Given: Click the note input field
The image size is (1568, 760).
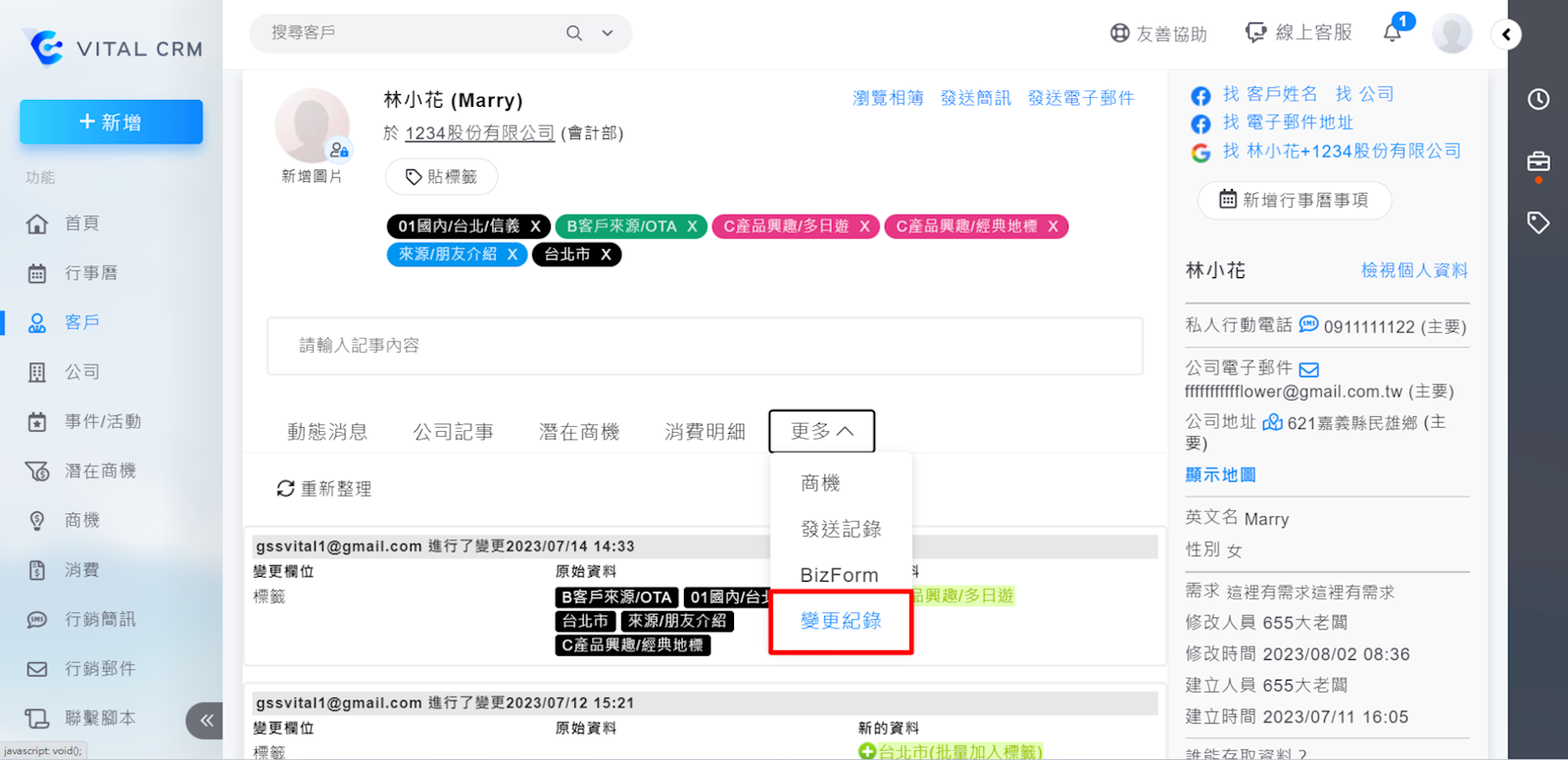Looking at the screenshot, I should pos(705,346).
